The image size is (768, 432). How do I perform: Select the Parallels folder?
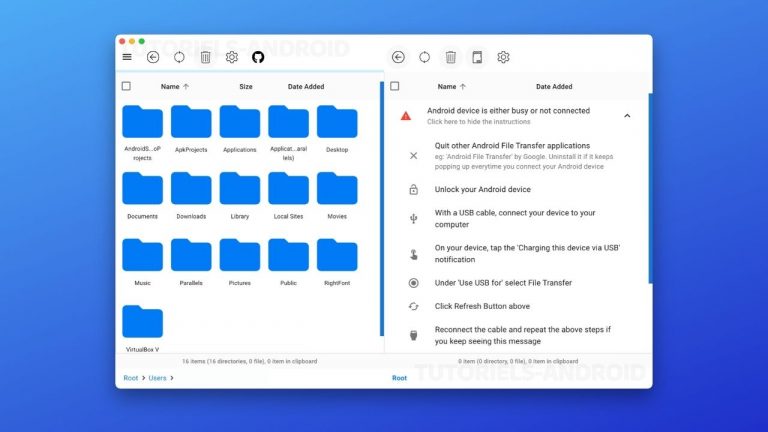coord(191,262)
